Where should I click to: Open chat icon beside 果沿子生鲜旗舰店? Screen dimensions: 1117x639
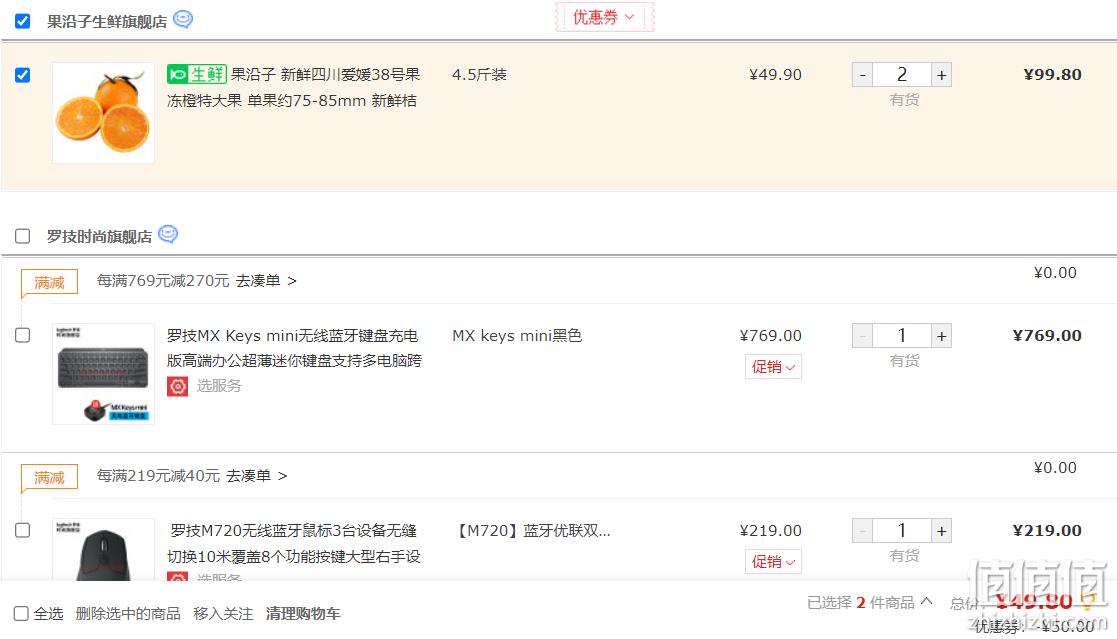point(183,19)
